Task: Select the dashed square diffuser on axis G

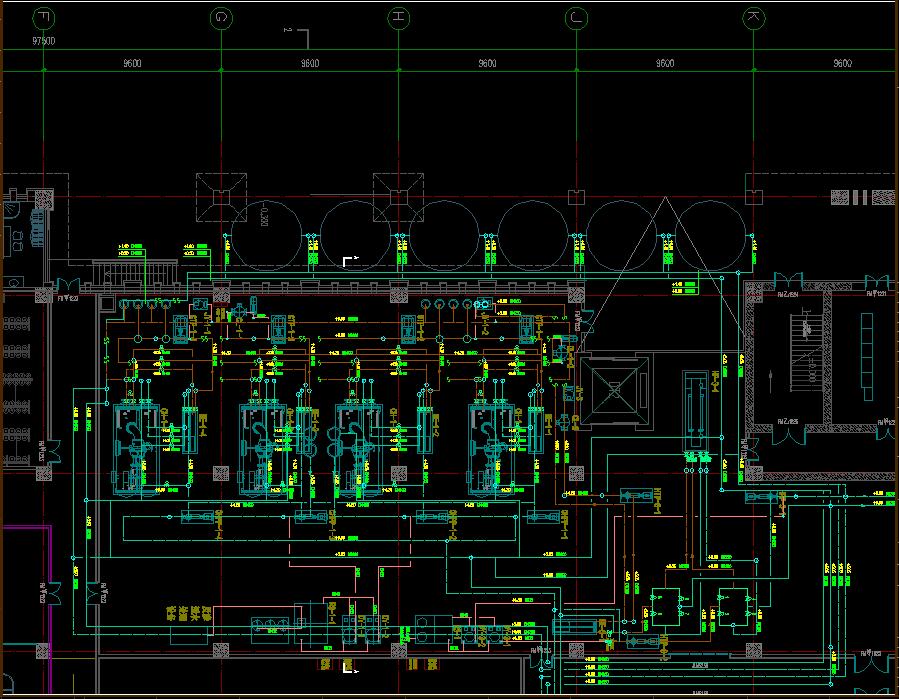Action: [221, 197]
